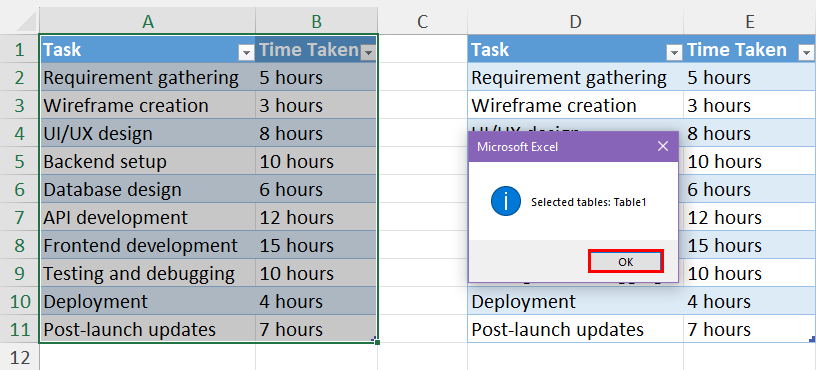Click 'UI/UX design' cell in column A
The image size is (816, 370).
pos(148,134)
